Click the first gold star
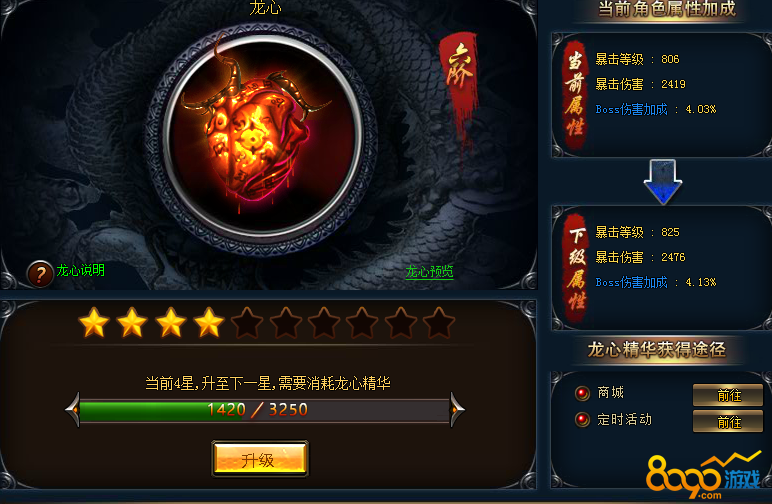This screenshot has height=504, width=772. (x=94, y=323)
